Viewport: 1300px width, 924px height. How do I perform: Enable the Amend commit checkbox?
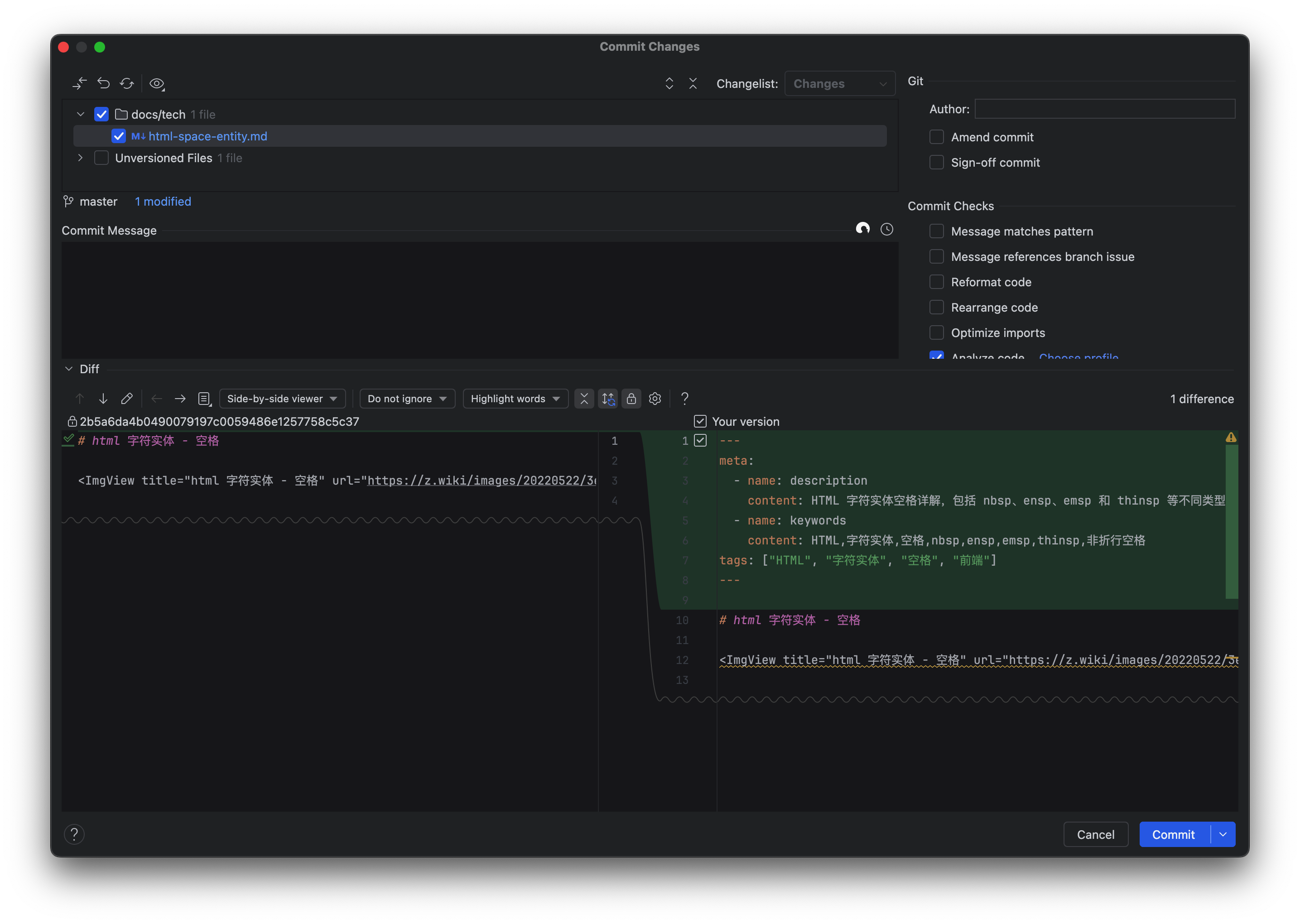tap(936, 137)
